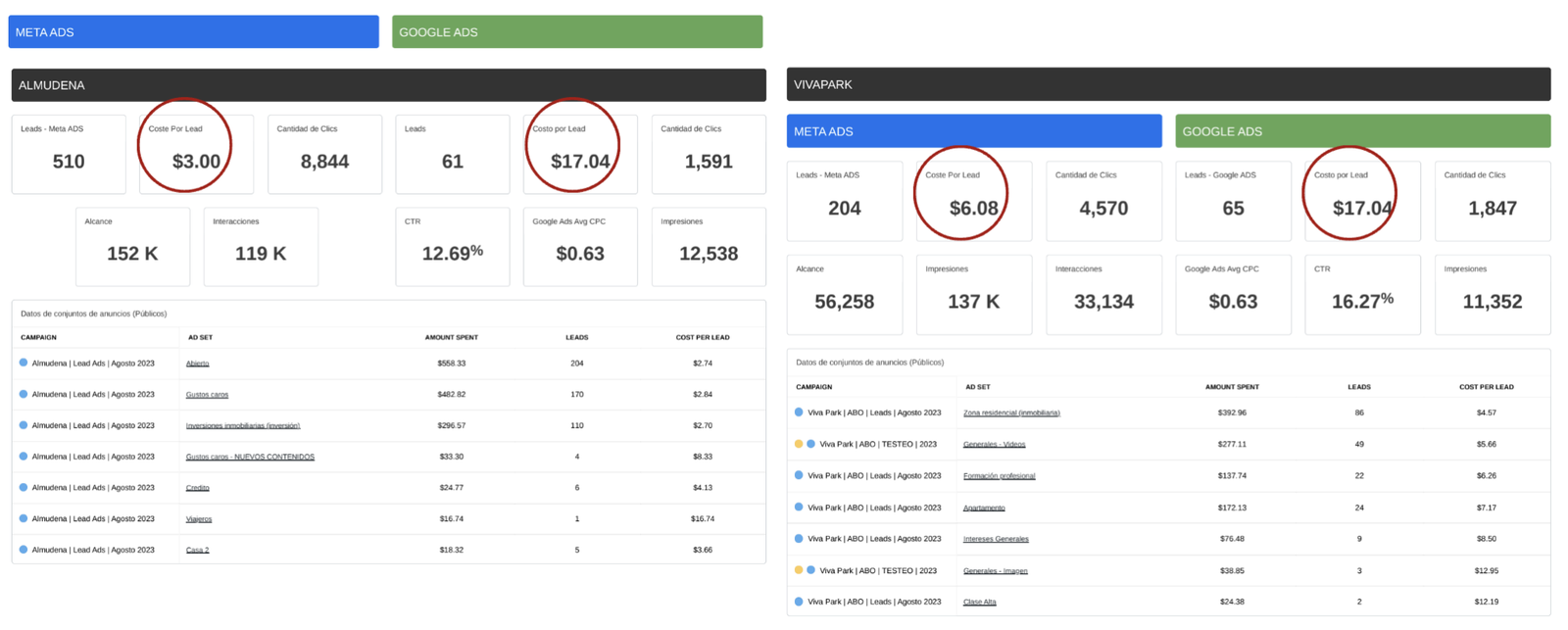
Task: Open the Abierto ad set link
Action: tap(197, 363)
